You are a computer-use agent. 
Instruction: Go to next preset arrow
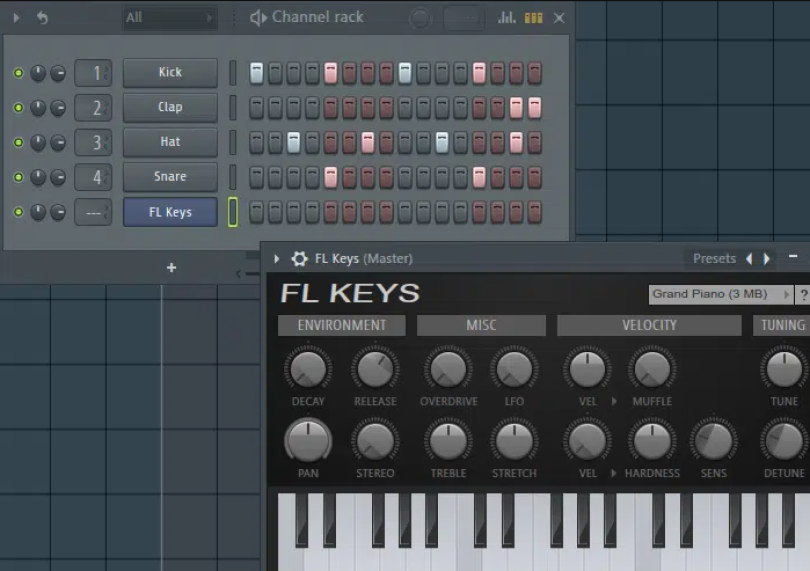pyautogui.click(x=767, y=258)
